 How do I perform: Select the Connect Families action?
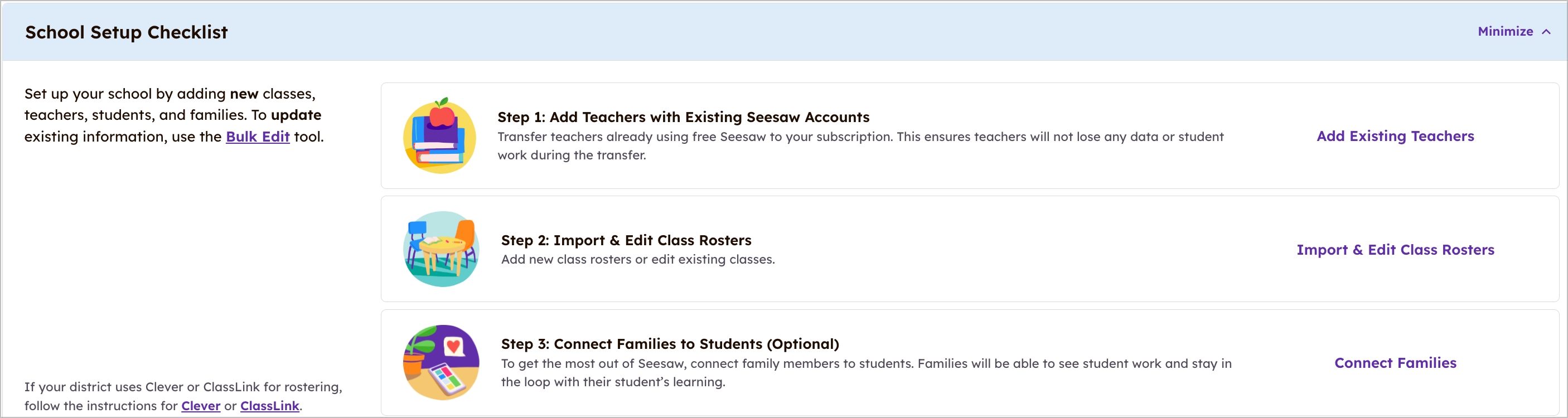pos(1395,363)
